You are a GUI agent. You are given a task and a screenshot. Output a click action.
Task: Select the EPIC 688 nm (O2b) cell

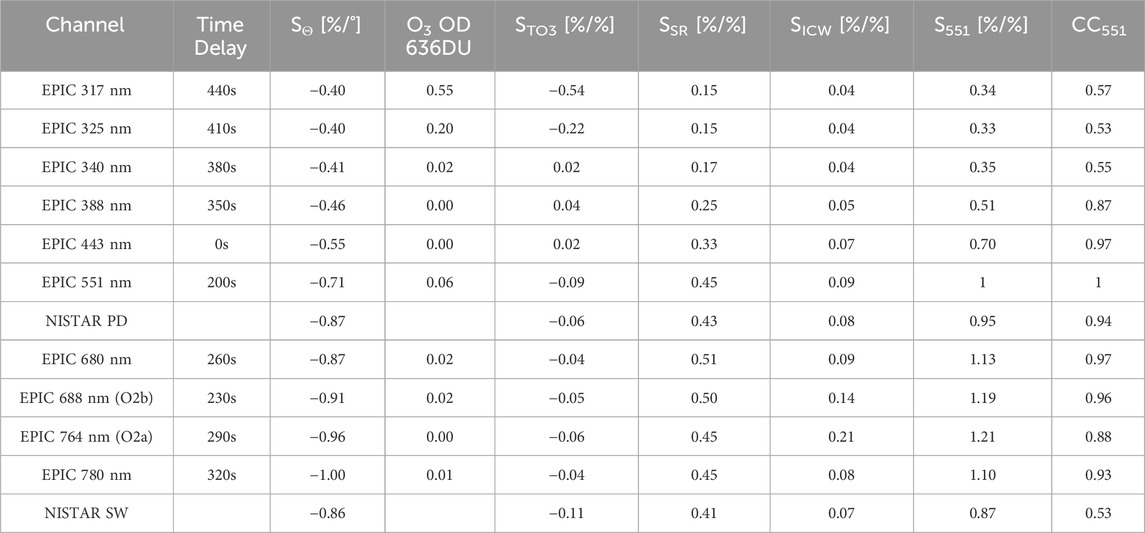click(x=86, y=397)
